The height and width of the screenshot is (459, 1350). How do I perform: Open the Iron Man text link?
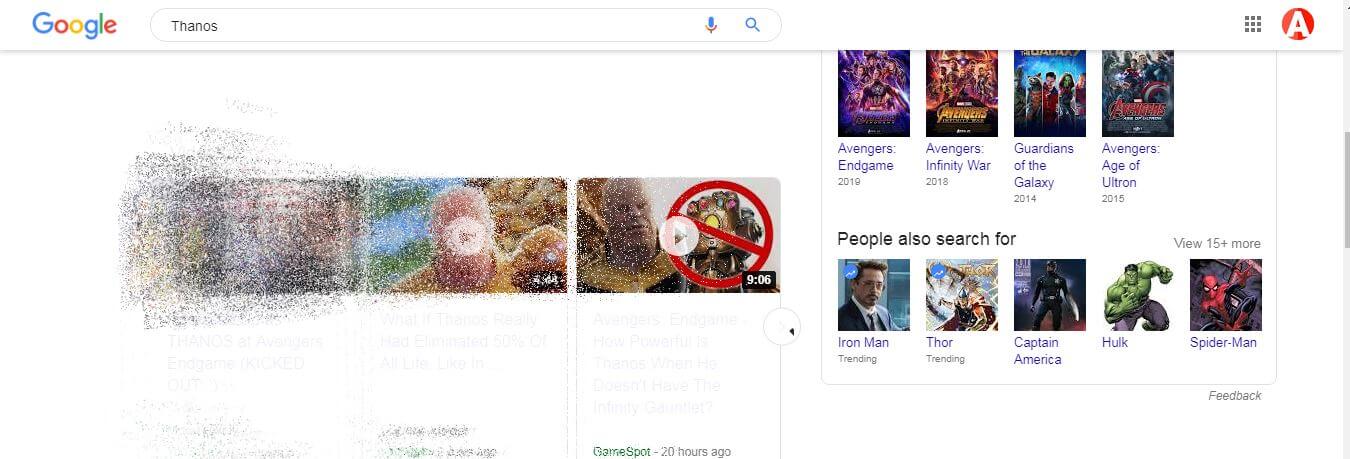click(863, 342)
